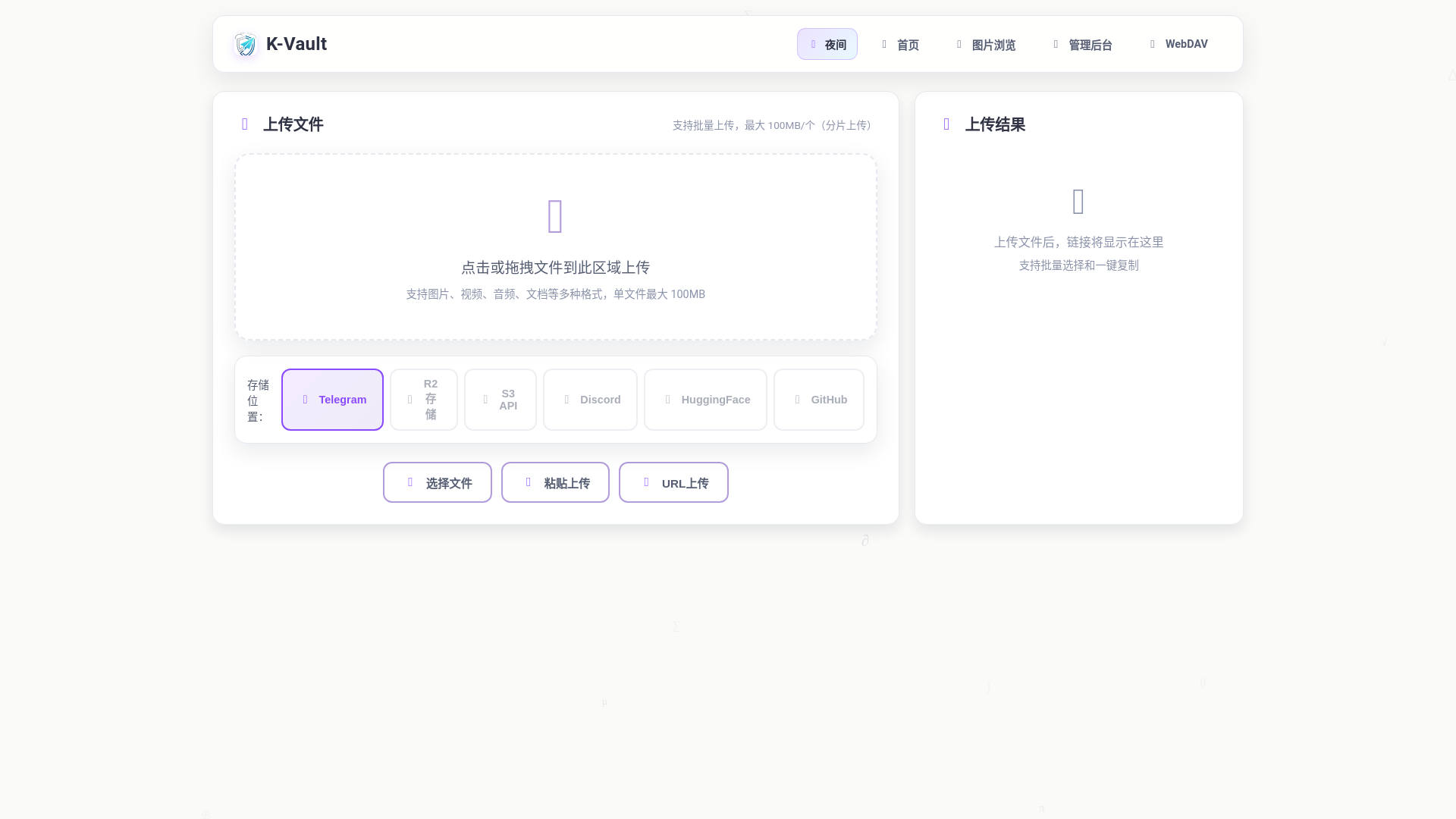Click the URL上传 button
Image resolution: width=1456 pixels, height=819 pixels.
point(673,482)
